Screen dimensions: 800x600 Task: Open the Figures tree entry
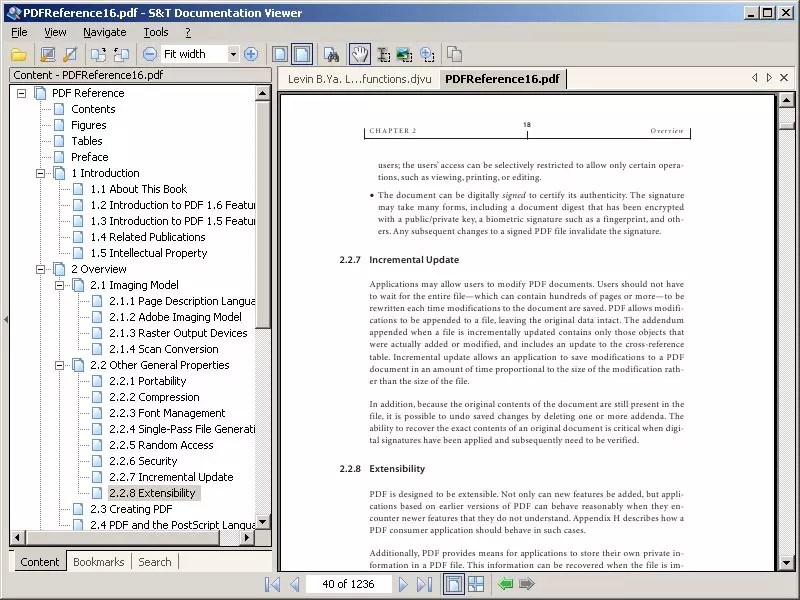point(89,125)
